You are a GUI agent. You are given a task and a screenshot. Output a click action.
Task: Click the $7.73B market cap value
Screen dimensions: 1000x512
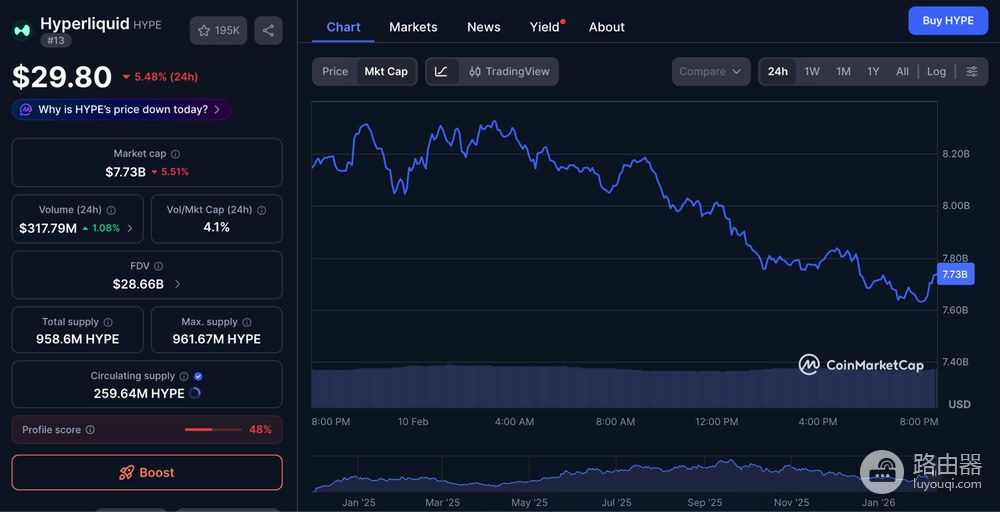pyautogui.click(x=126, y=172)
